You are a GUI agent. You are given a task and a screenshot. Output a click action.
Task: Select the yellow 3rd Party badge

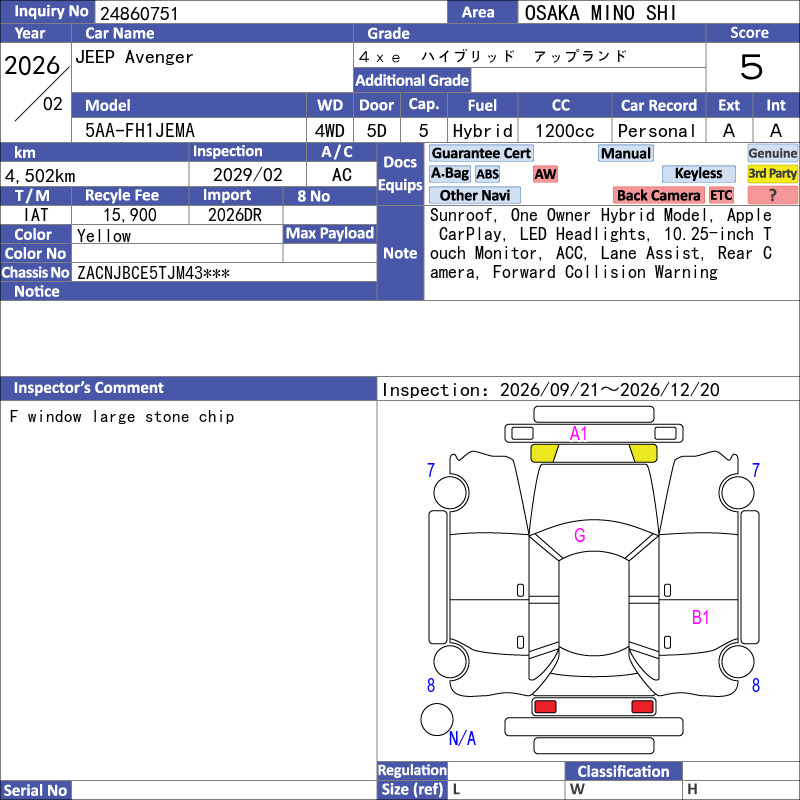[x=772, y=173]
